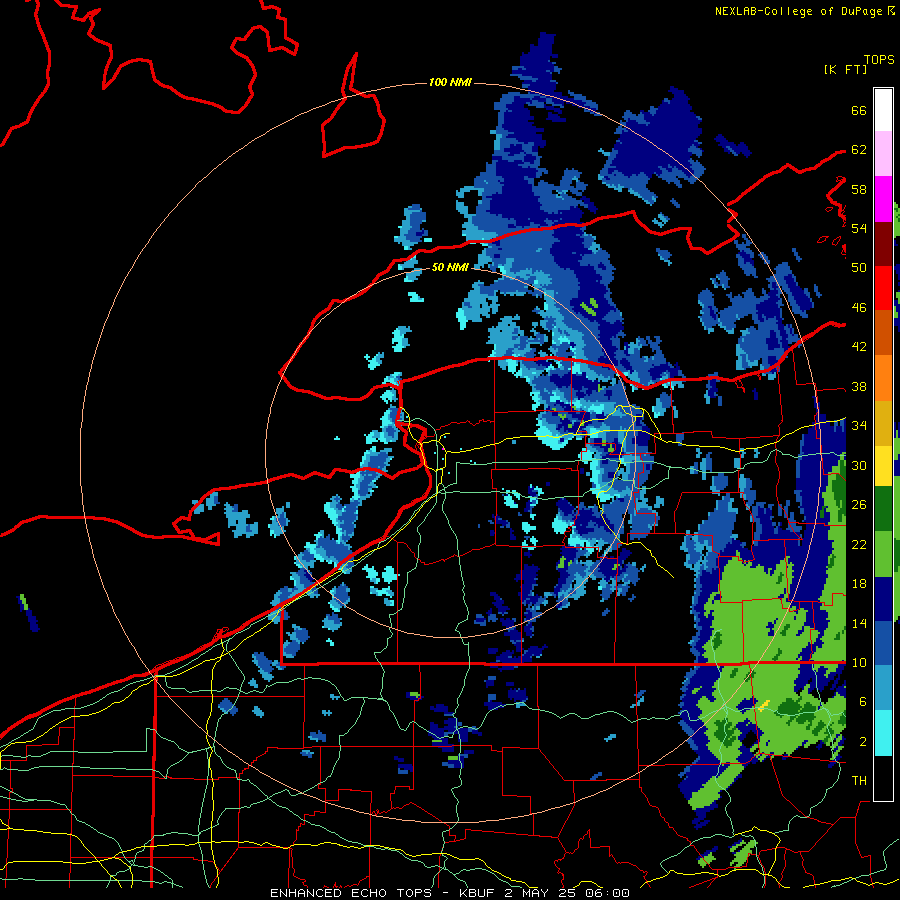Click the 10 legend tick label

click(859, 662)
